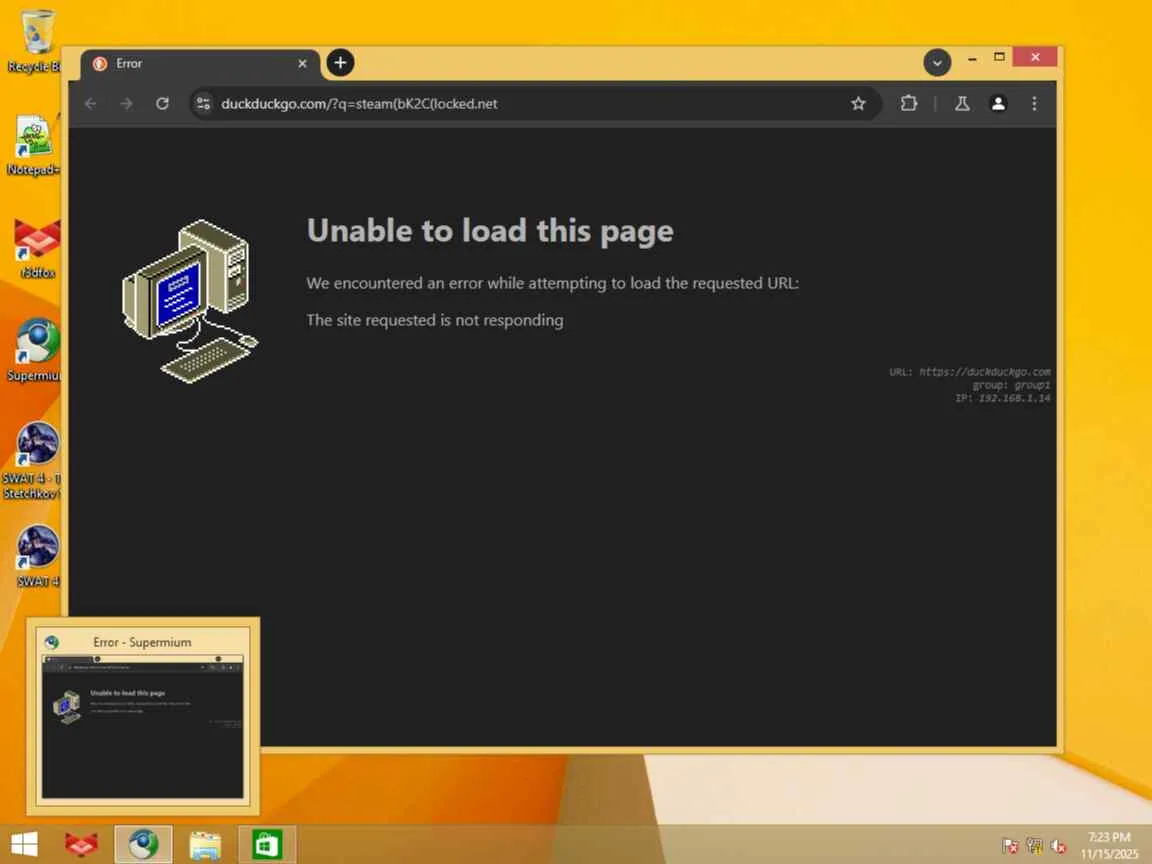Click the retro computer error illustration
This screenshot has width=1152, height=864.
click(x=190, y=301)
